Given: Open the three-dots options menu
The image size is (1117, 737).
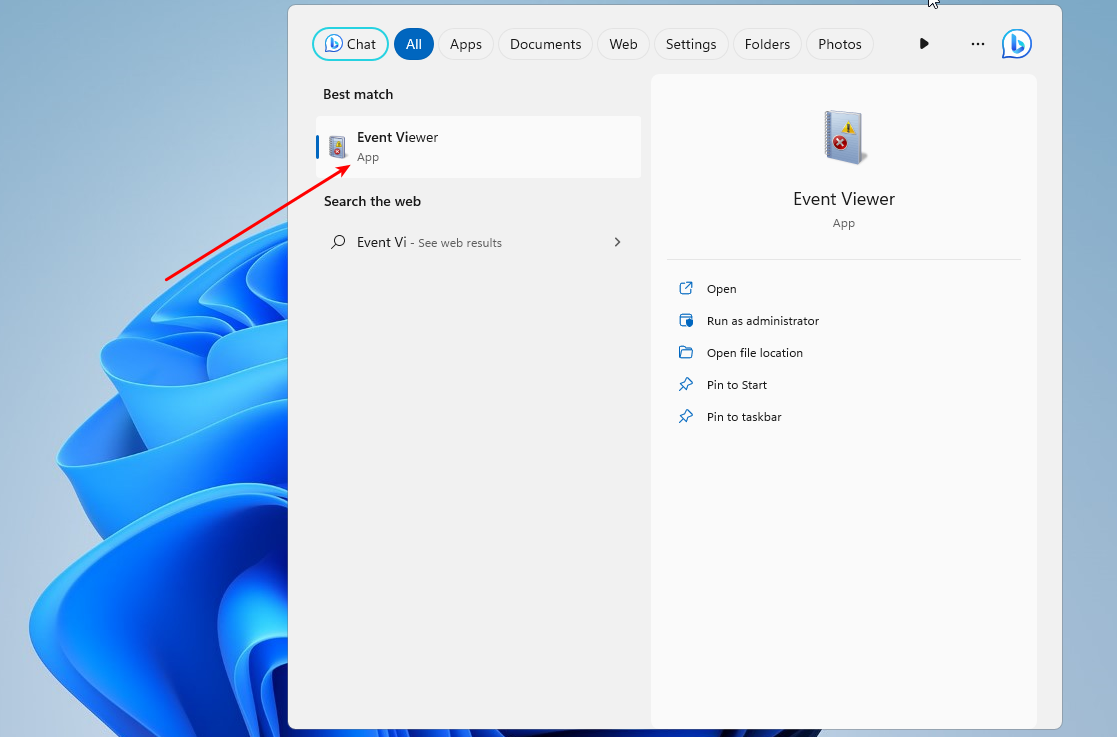Looking at the screenshot, I should point(978,44).
